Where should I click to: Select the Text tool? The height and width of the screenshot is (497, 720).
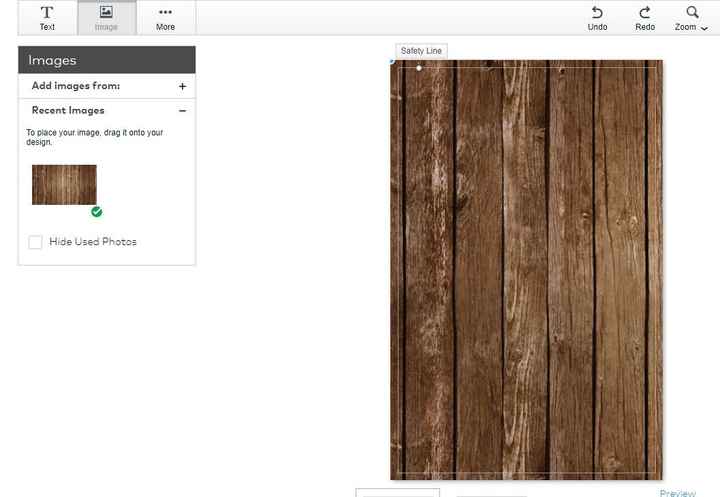click(47, 18)
